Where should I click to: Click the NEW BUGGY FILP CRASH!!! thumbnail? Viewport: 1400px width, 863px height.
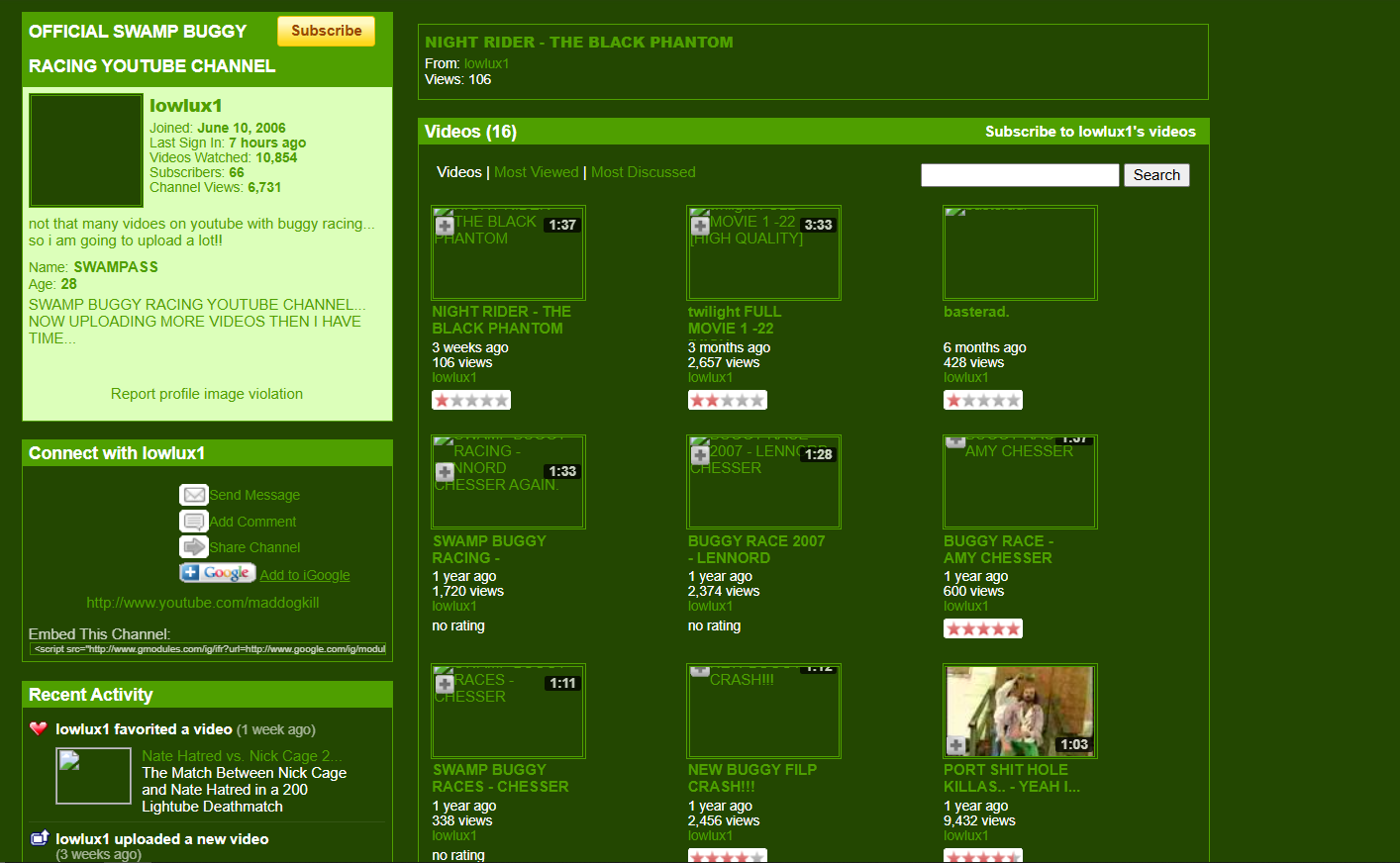764,711
